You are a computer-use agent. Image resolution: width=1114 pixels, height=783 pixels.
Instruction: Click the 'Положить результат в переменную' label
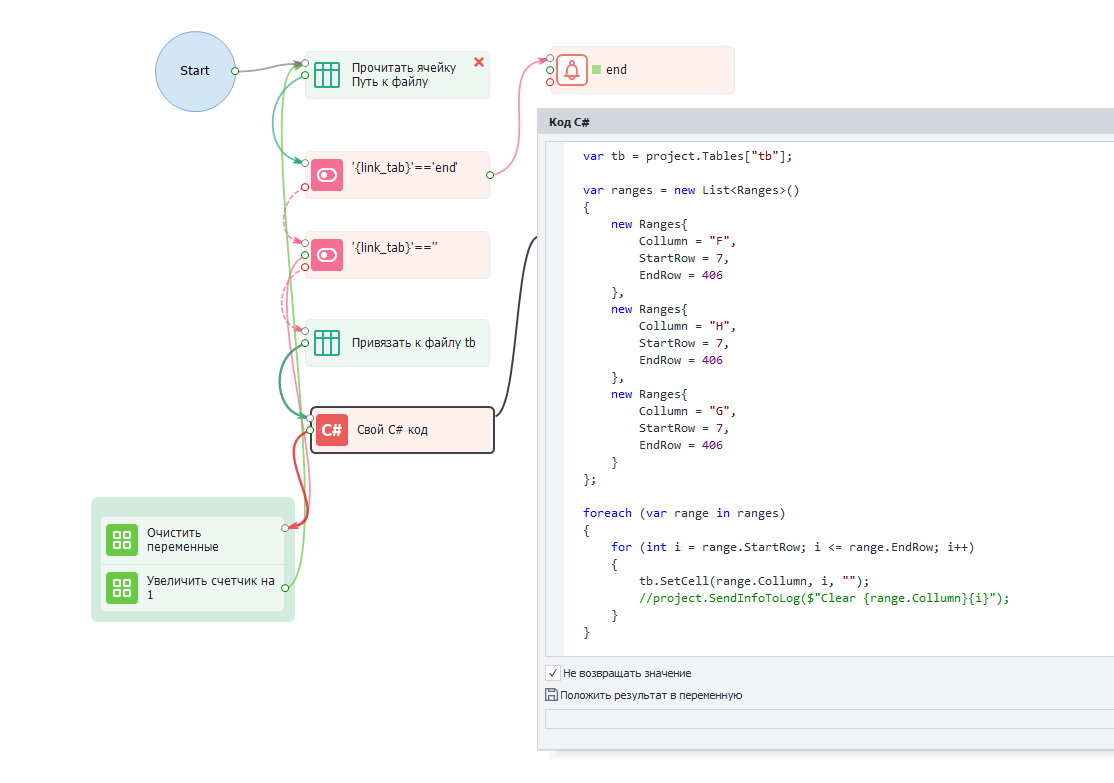651,695
